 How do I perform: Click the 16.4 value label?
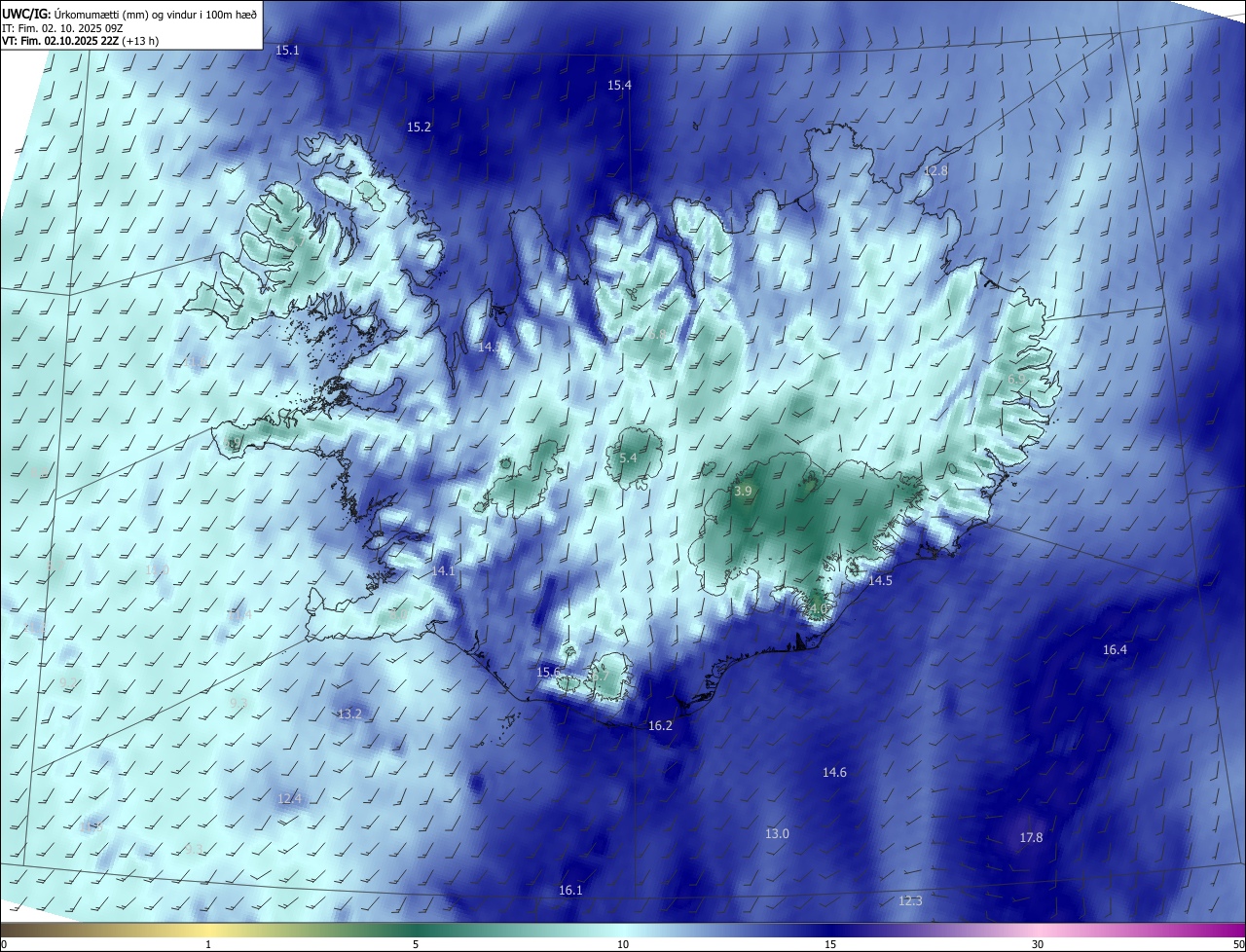pos(1115,649)
